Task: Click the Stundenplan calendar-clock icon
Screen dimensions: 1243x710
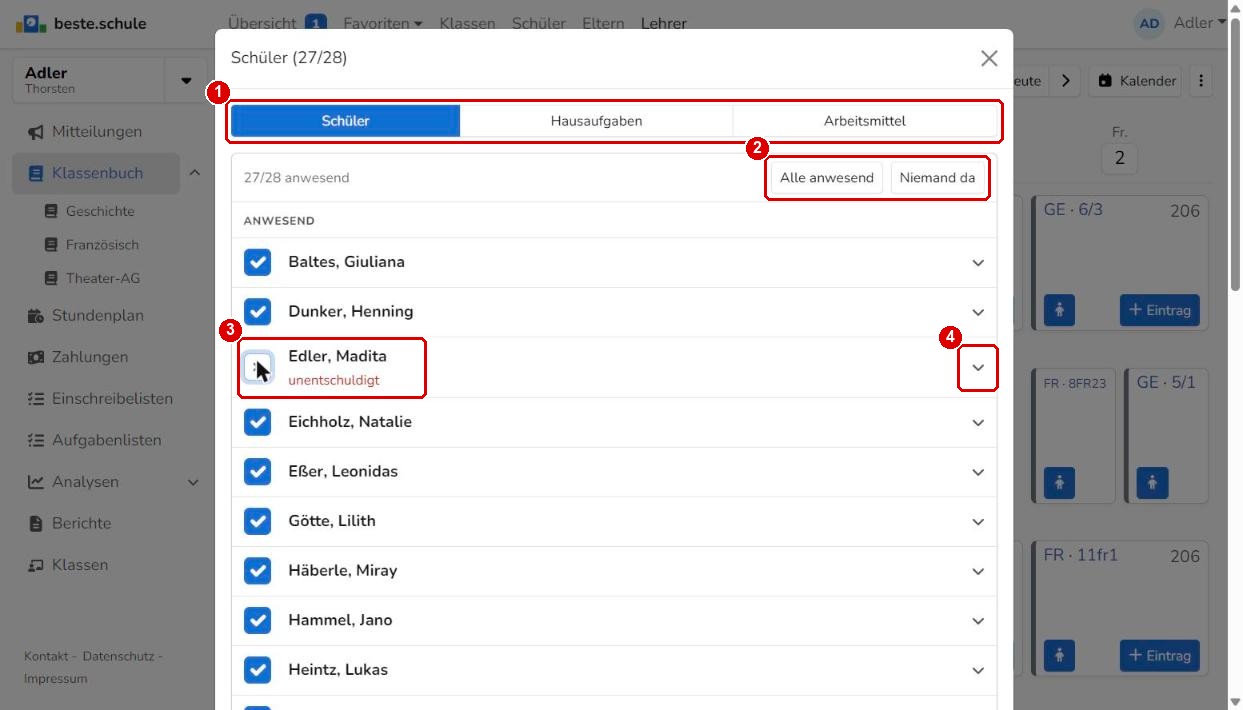Action: click(x=36, y=316)
